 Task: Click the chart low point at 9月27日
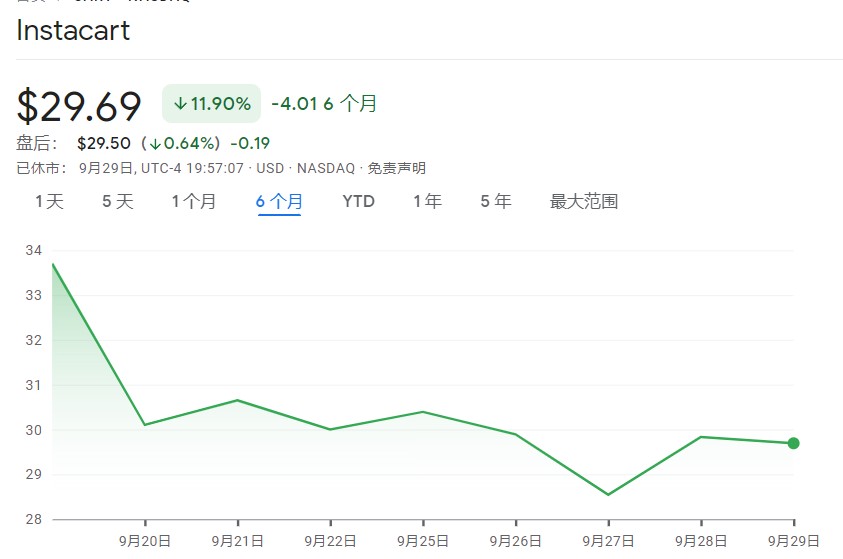(608, 494)
